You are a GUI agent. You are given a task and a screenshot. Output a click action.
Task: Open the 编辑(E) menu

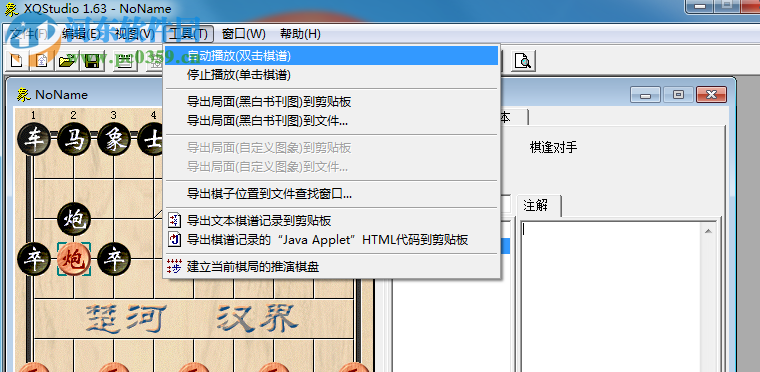click(81, 34)
